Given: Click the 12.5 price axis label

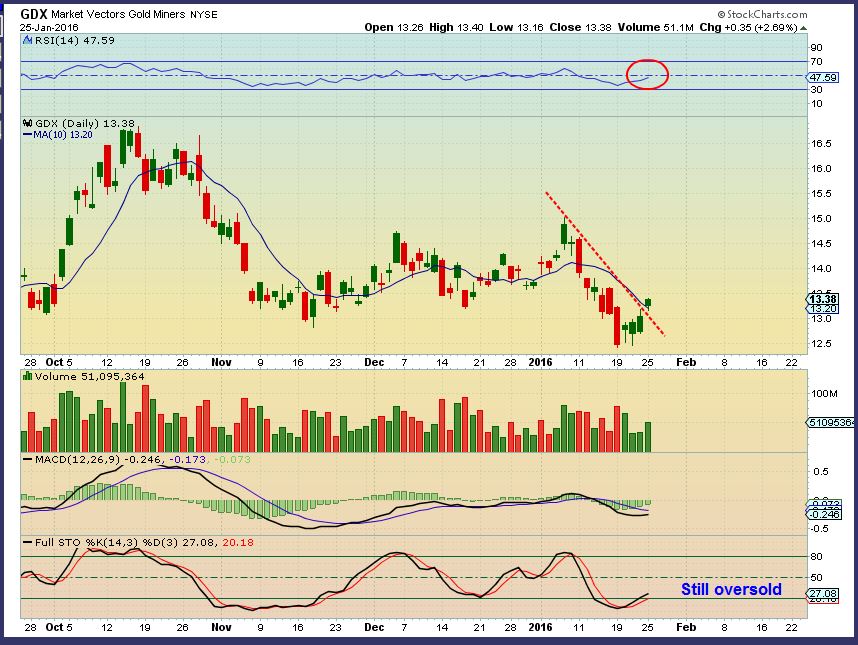Looking at the screenshot, I should [x=821, y=344].
